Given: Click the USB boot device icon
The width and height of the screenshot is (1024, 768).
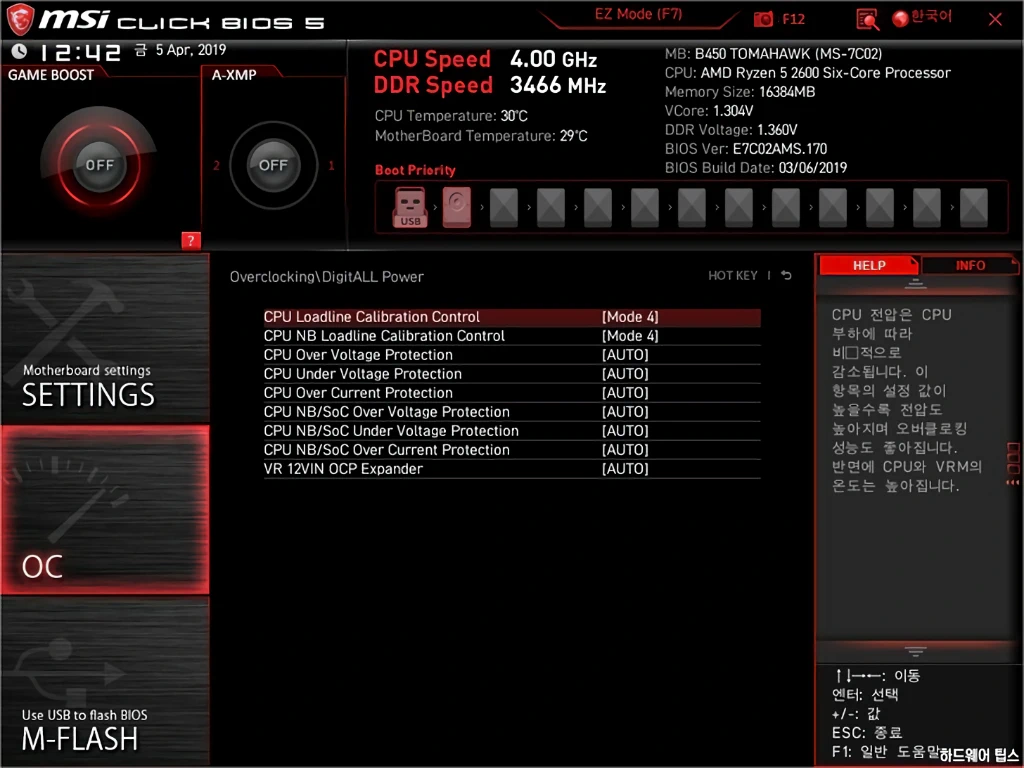Looking at the screenshot, I should click(410, 207).
